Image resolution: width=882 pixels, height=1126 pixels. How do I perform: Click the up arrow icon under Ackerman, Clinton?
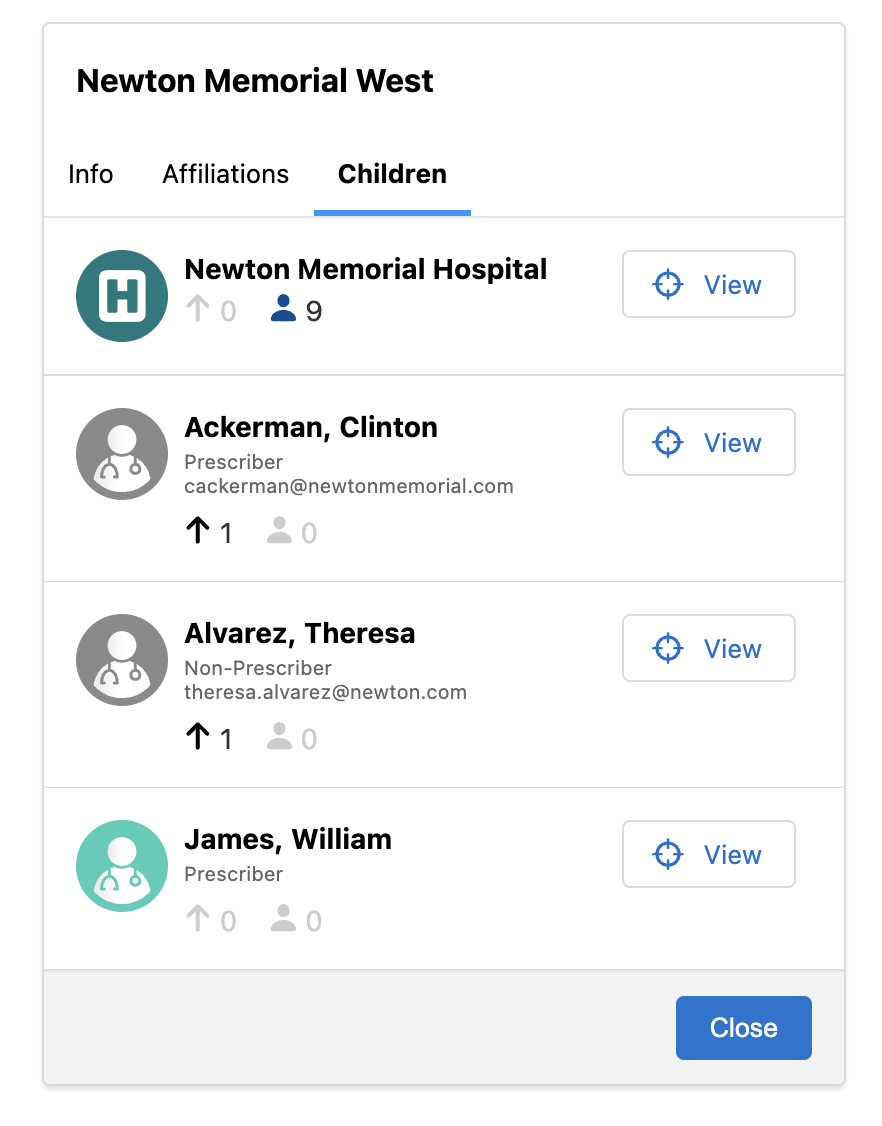tap(198, 532)
